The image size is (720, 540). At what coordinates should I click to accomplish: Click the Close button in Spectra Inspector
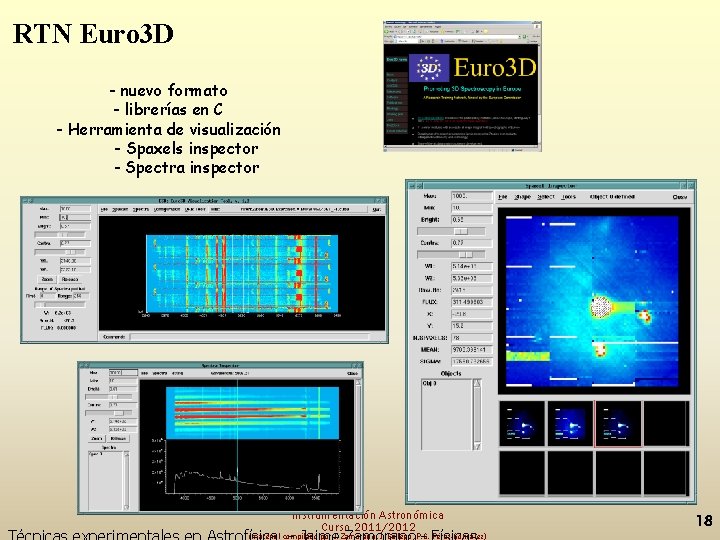coord(352,373)
